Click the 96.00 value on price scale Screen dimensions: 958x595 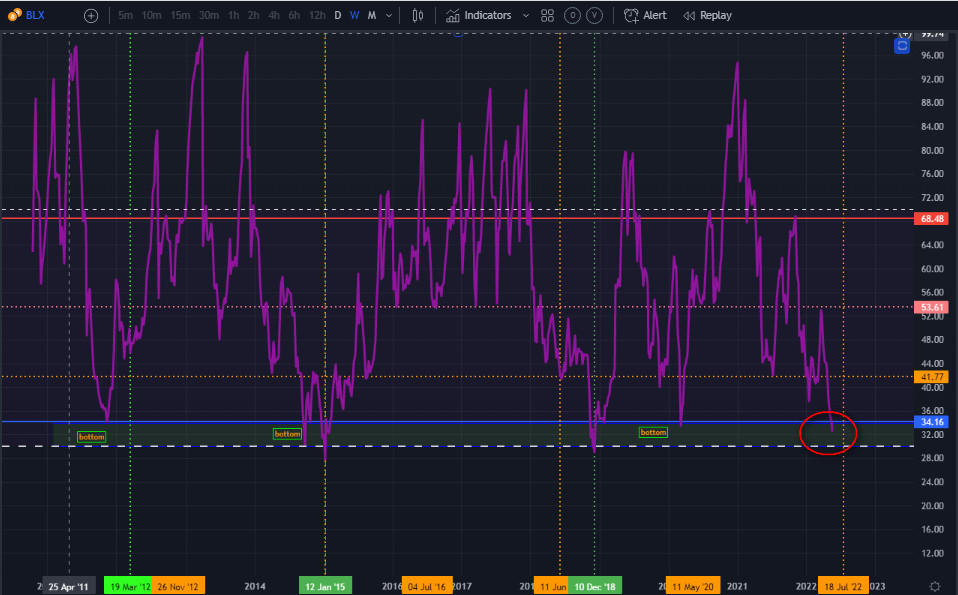tap(932, 56)
